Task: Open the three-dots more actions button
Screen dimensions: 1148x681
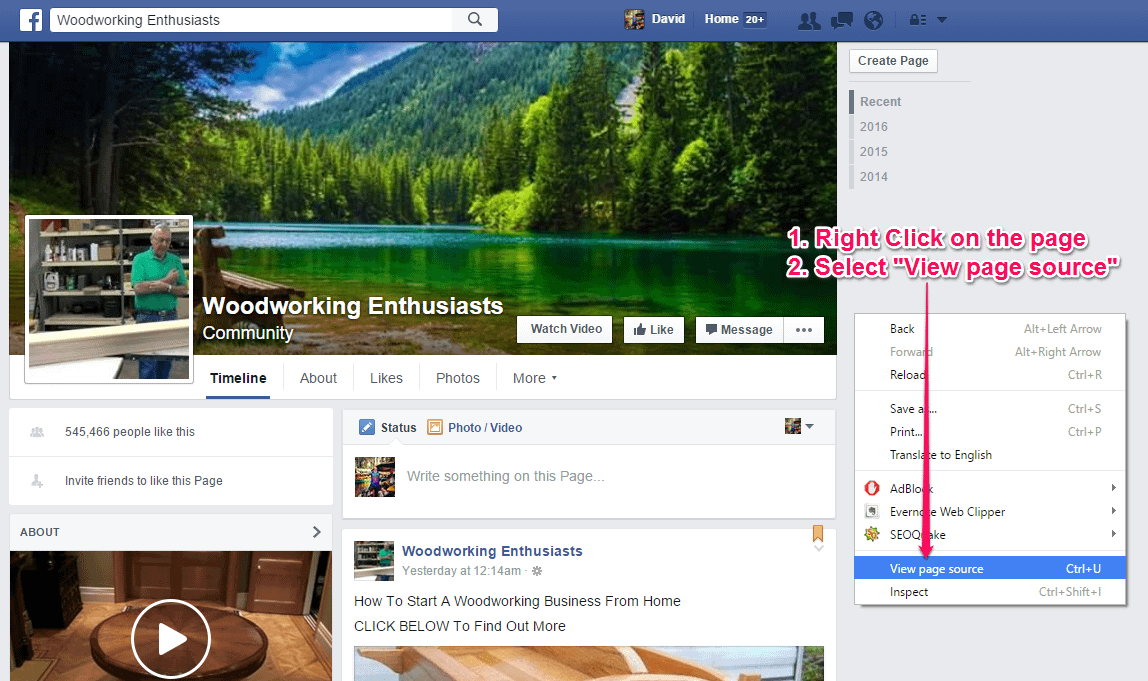Action: coord(804,330)
